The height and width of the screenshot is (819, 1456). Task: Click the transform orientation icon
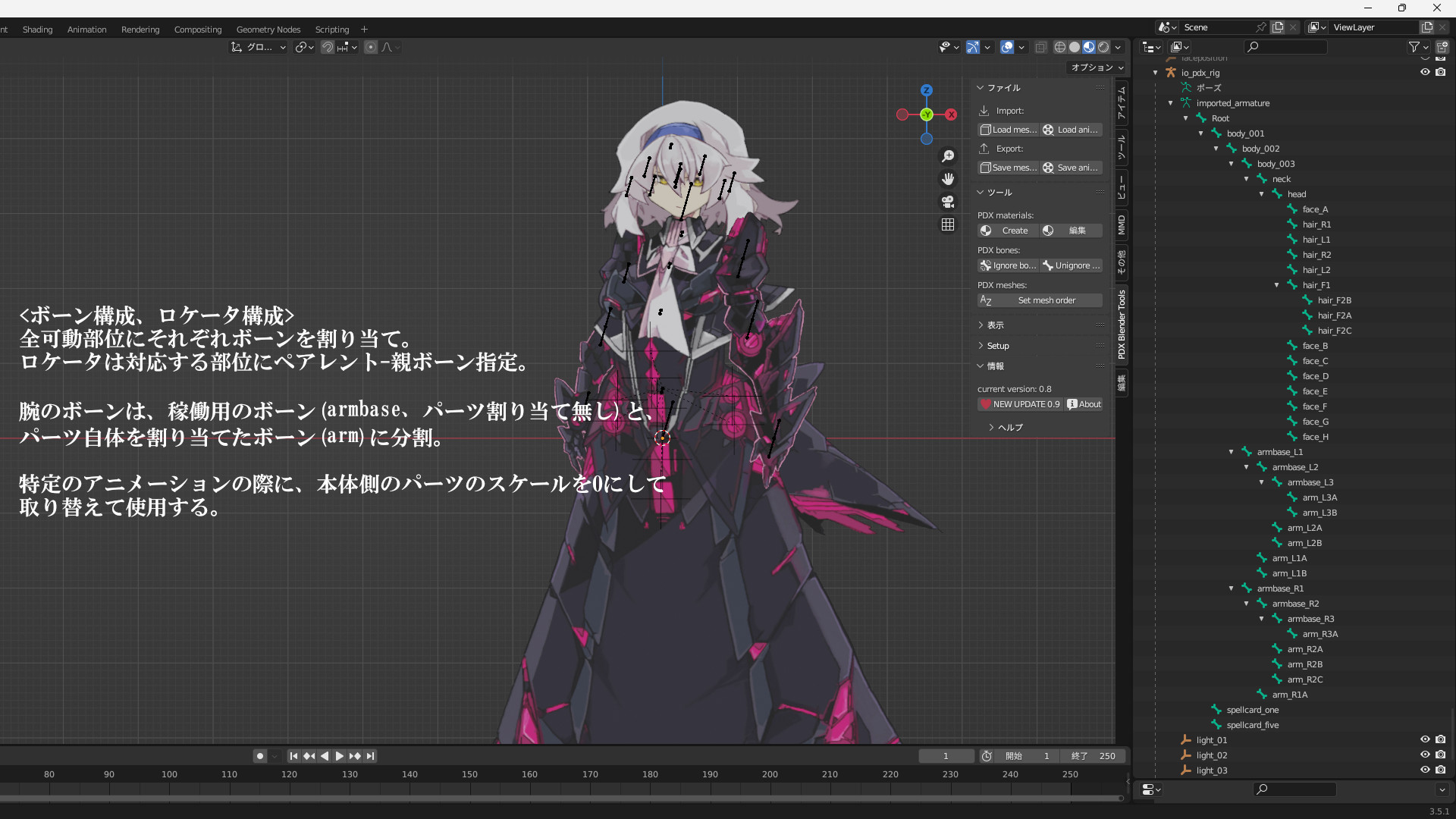click(x=237, y=47)
